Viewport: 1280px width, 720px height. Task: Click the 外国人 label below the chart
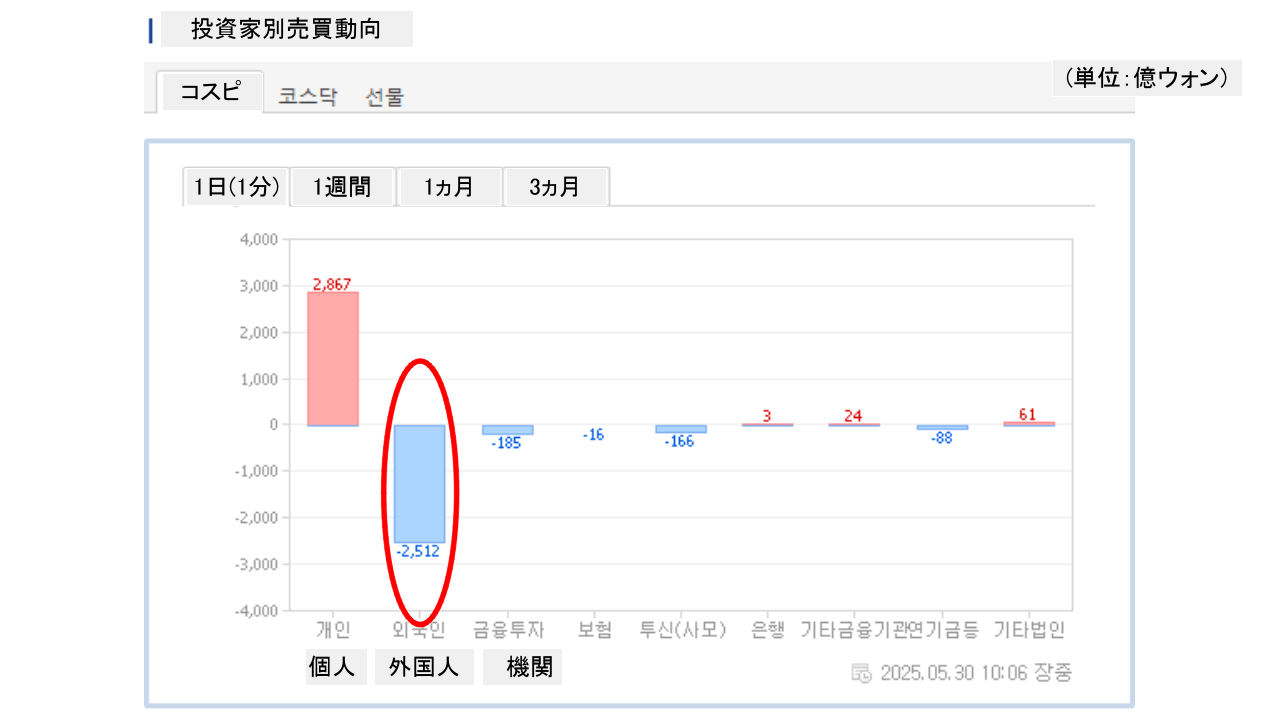click(x=423, y=667)
